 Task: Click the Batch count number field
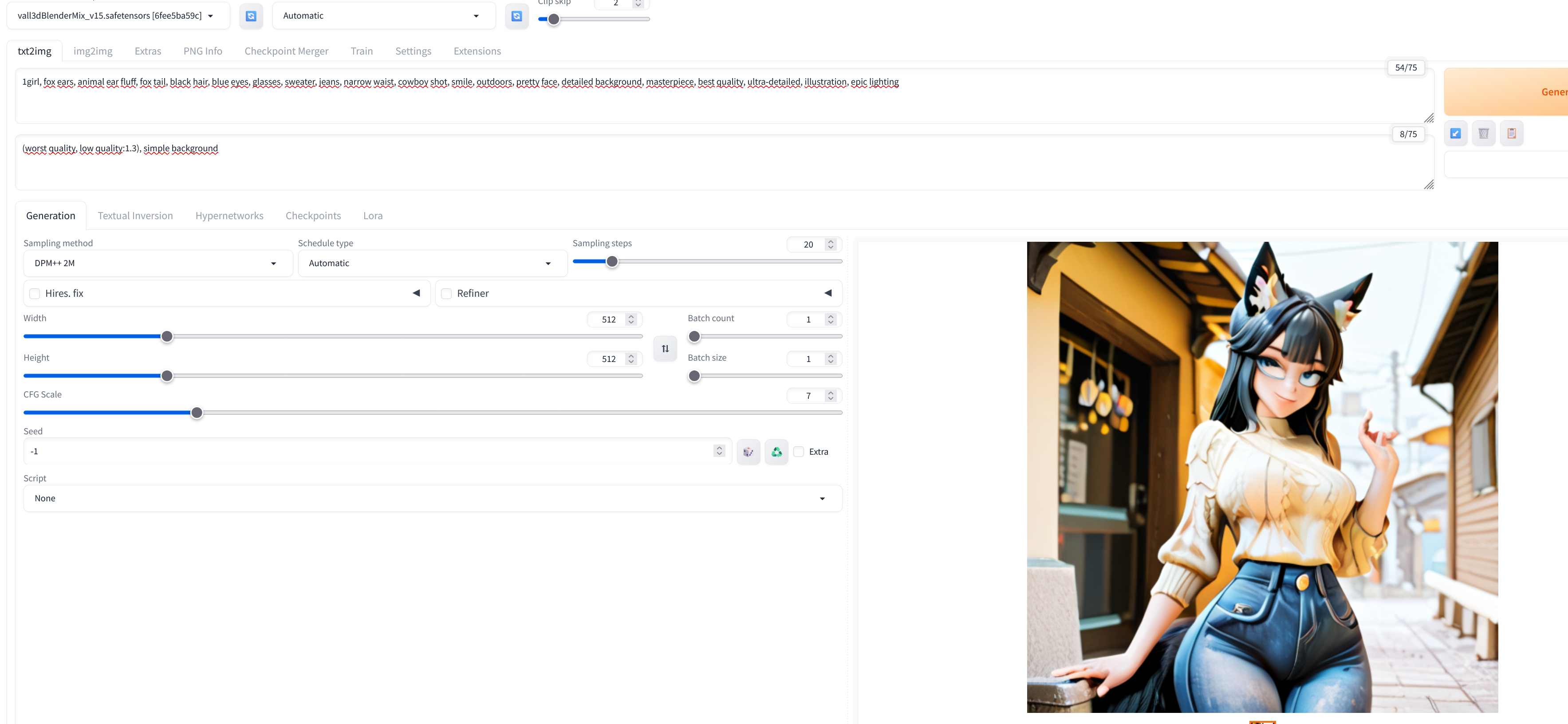tap(814, 319)
